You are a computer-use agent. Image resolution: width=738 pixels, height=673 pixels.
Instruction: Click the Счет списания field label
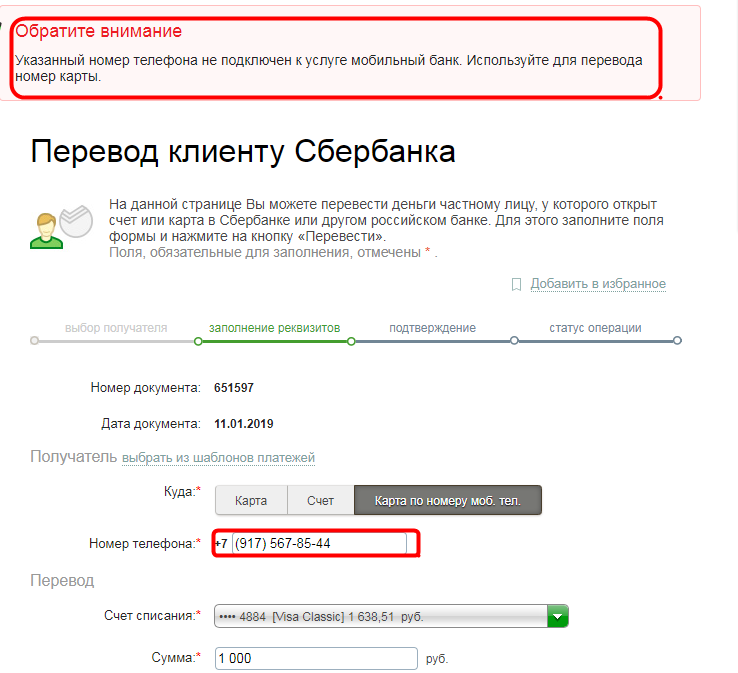152,616
